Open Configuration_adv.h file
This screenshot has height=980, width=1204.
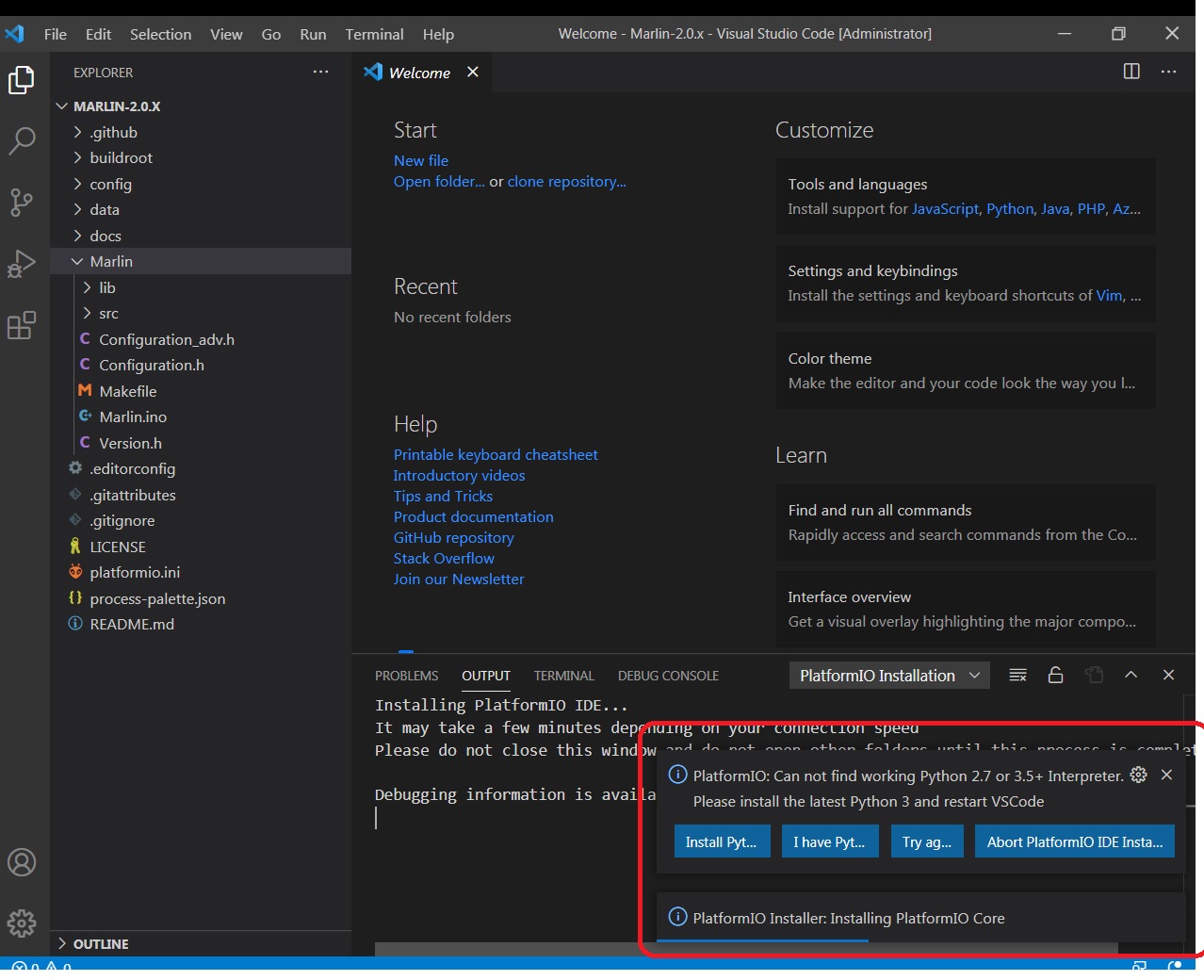167,339
